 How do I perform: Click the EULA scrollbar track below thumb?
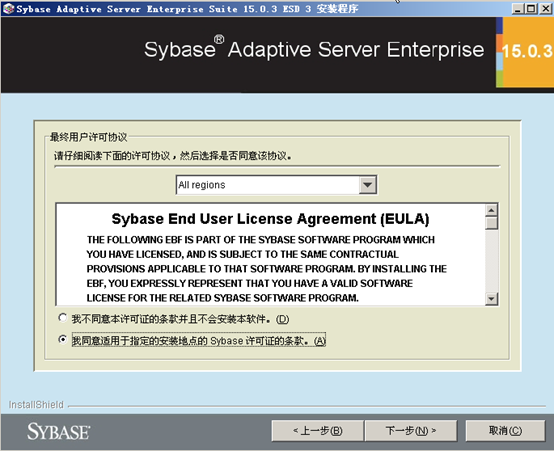(491, 262)
